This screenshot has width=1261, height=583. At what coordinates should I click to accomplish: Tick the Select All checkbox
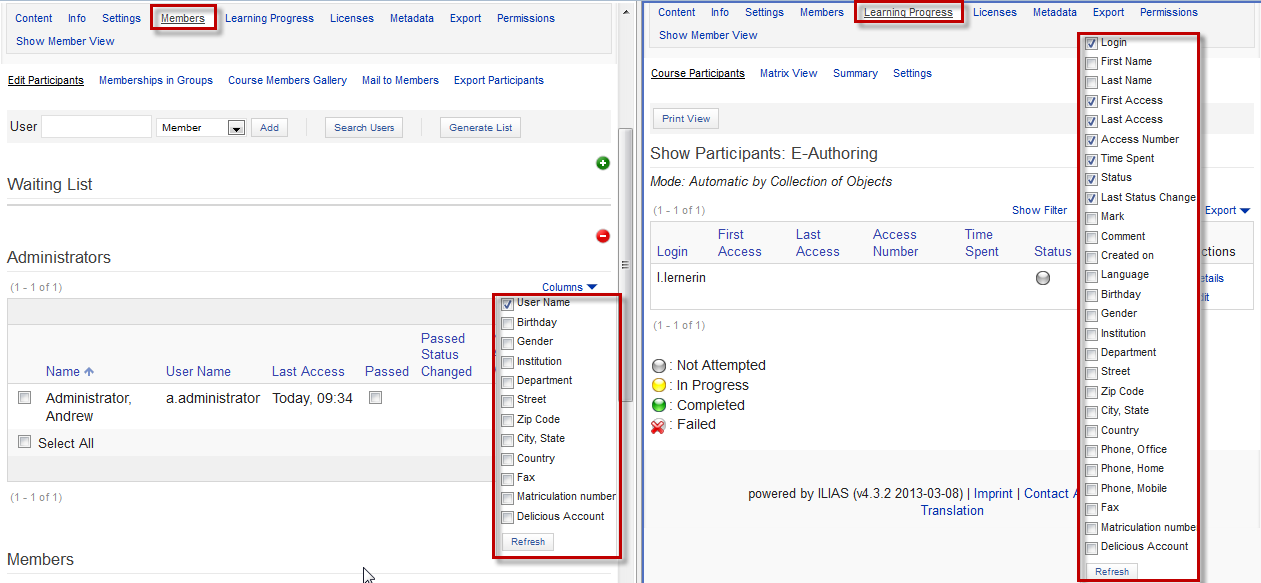click(x=25, y=442)
